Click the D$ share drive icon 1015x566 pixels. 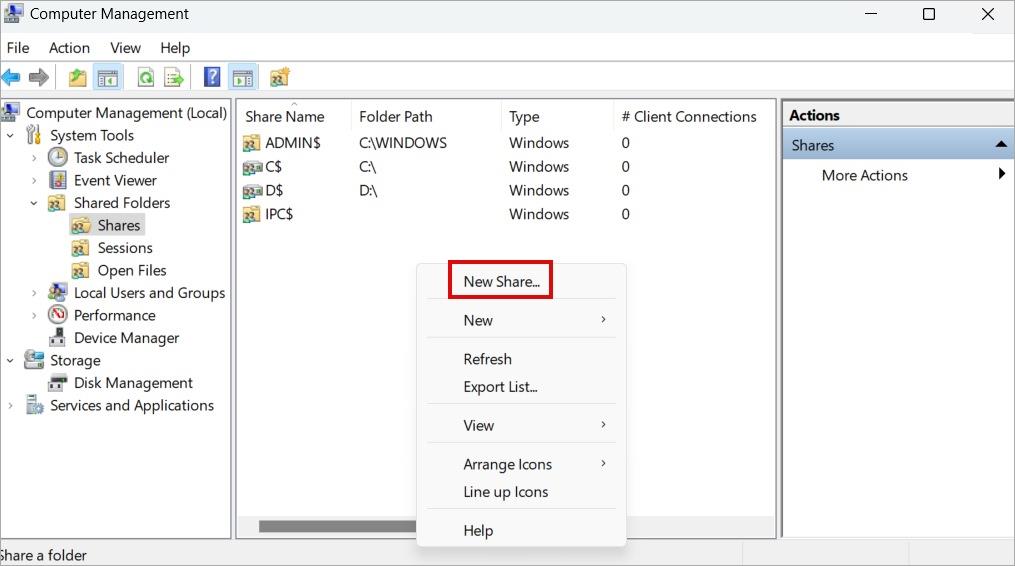(252, 191)
